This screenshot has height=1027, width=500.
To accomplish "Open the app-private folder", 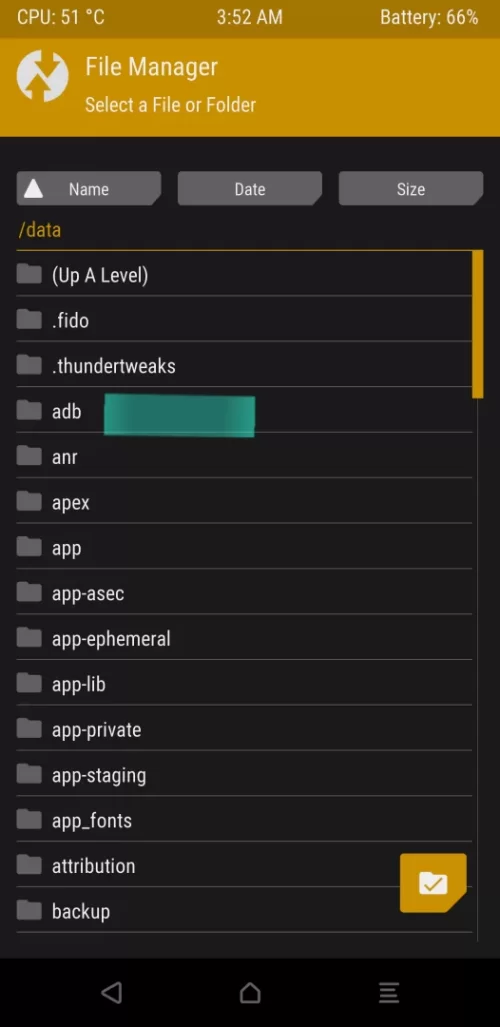I will tap(244, 729).
